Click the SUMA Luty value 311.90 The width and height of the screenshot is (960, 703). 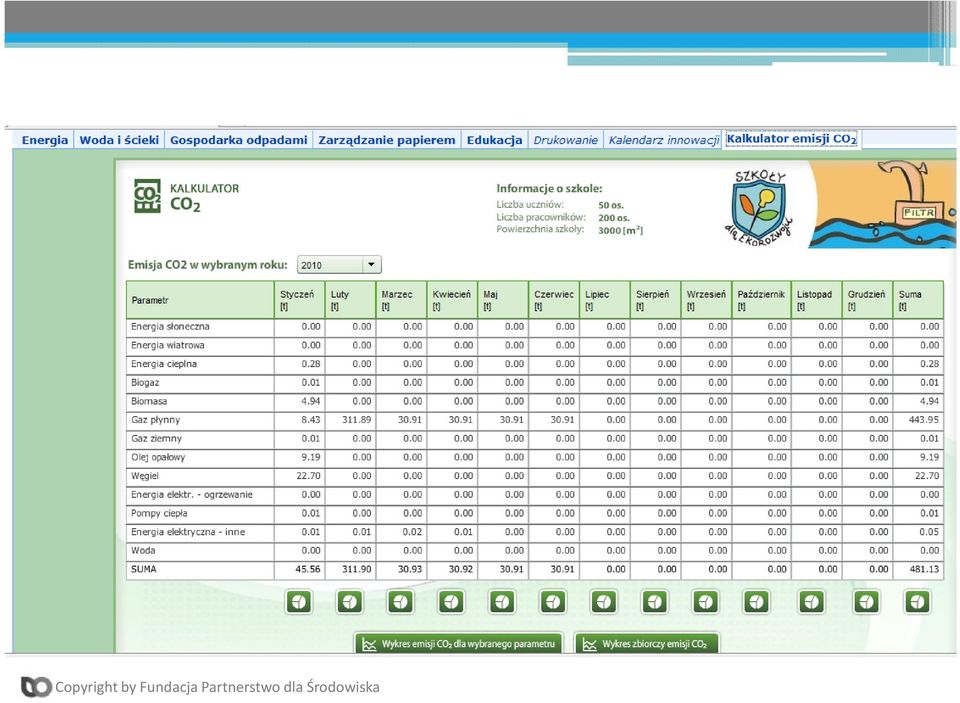point(357,570)
